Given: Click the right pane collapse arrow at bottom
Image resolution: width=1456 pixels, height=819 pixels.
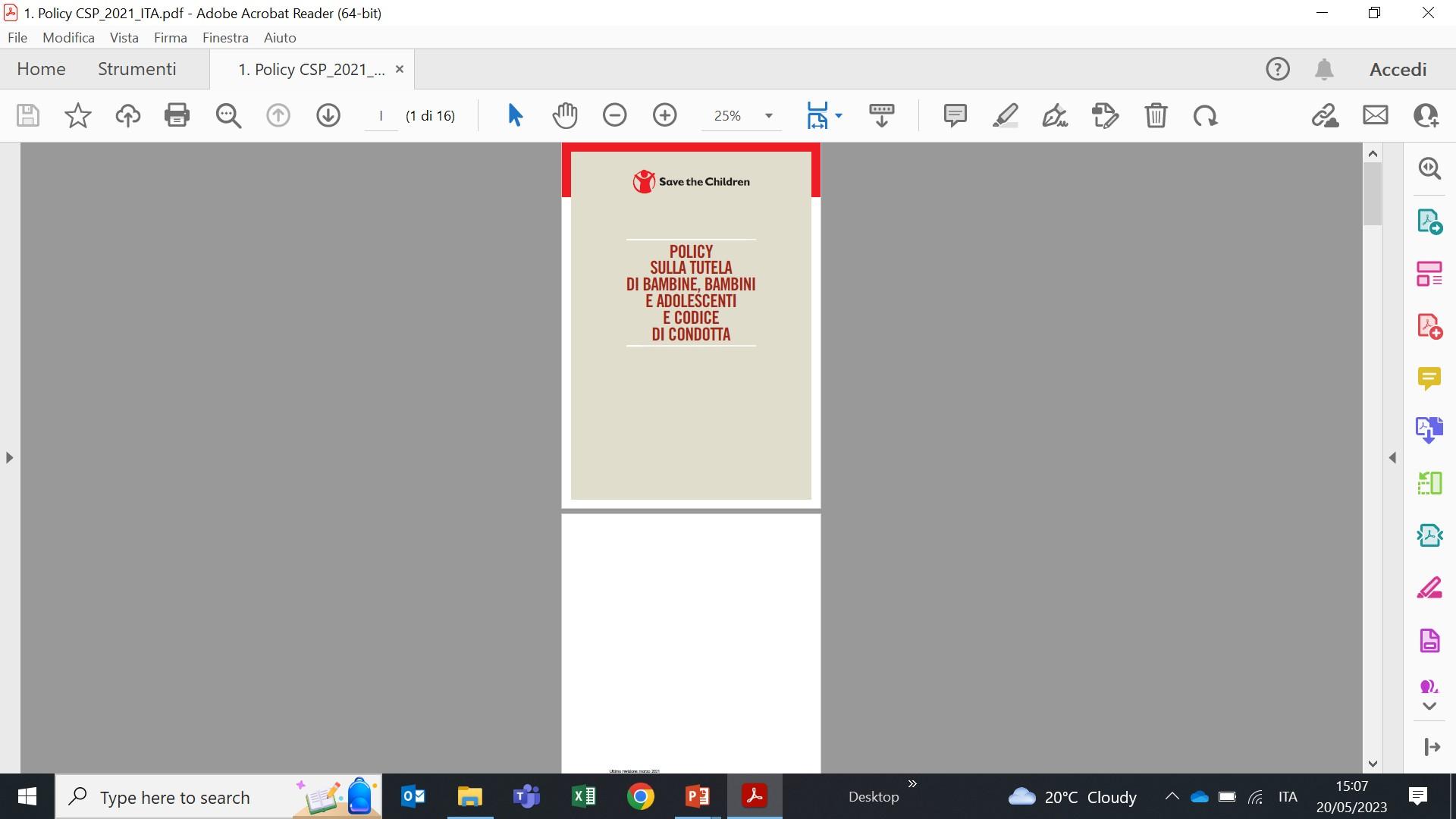Looking at the screenshot, I should pyautogui.click(x=1431, y=747).
